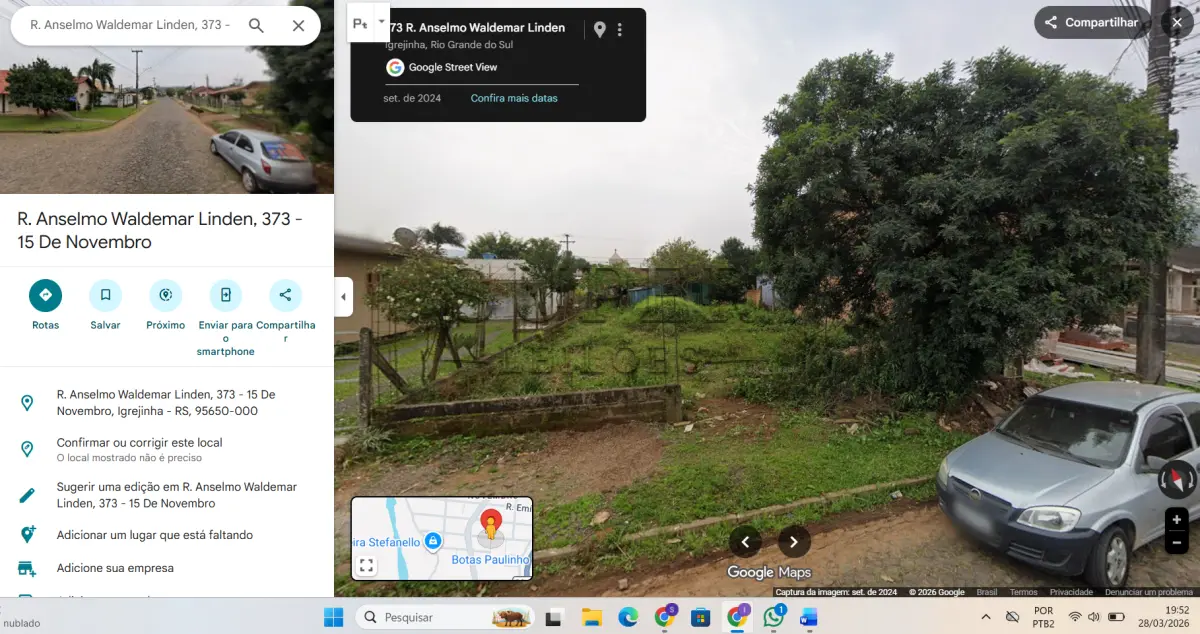The width and height of the screenshot is (1200, 634).
Task: Move to next Street View position arrow
Action: click(x=794, y=542)
